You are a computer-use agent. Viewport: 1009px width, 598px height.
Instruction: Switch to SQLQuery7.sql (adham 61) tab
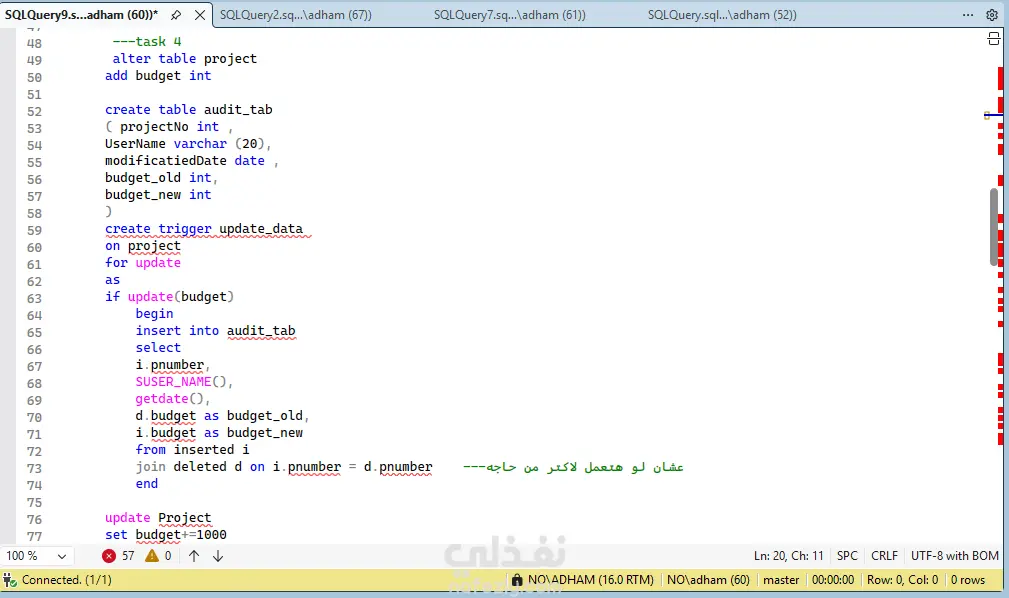(510, 15)
